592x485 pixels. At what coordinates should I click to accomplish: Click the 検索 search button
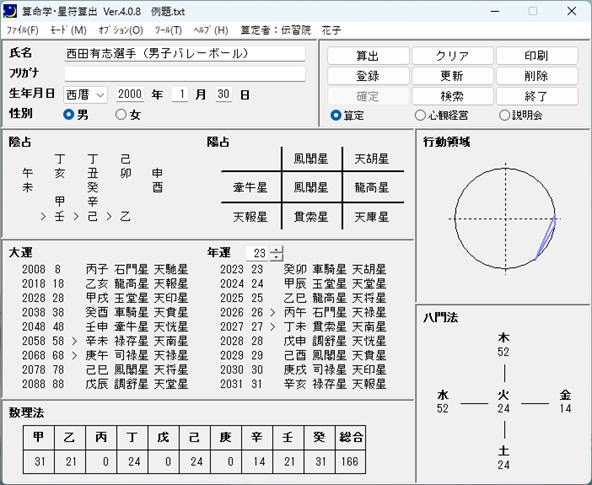click(452, 96)
